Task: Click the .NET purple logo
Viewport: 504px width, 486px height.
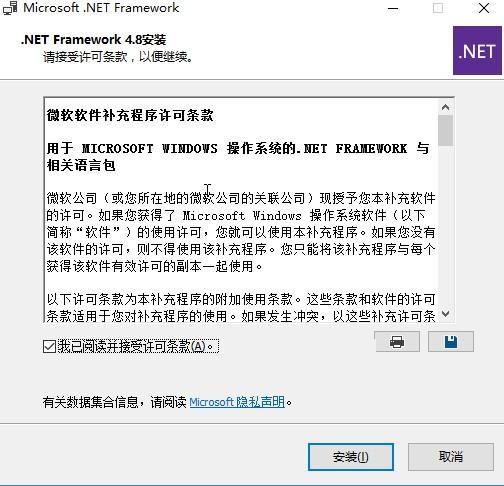Action: [477, 51]
